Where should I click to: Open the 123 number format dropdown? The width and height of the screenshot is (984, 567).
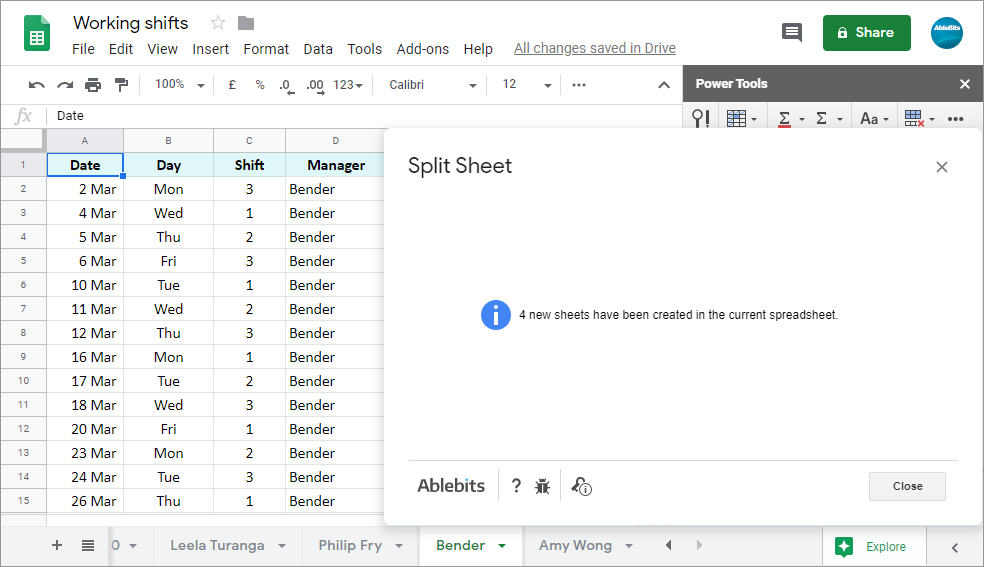(348, 85)
